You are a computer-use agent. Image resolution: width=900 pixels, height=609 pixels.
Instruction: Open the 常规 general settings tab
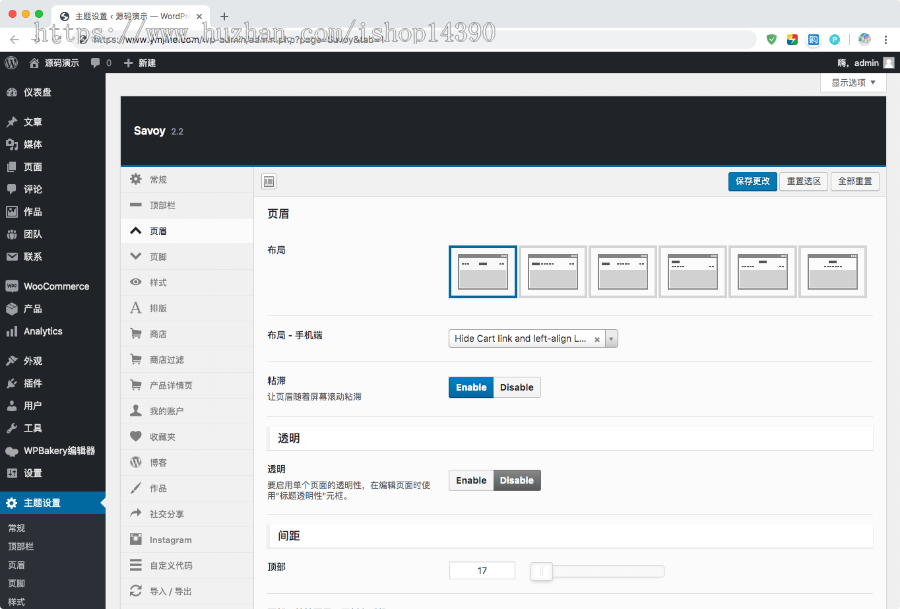point(157,180)
